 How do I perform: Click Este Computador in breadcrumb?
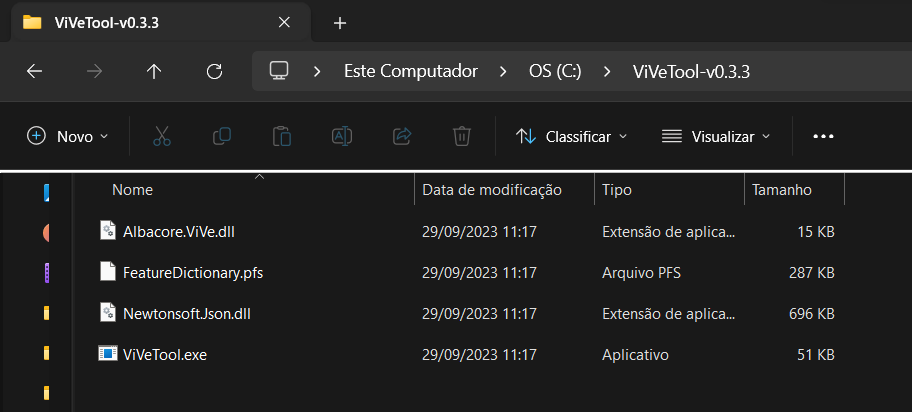point(411,72)
